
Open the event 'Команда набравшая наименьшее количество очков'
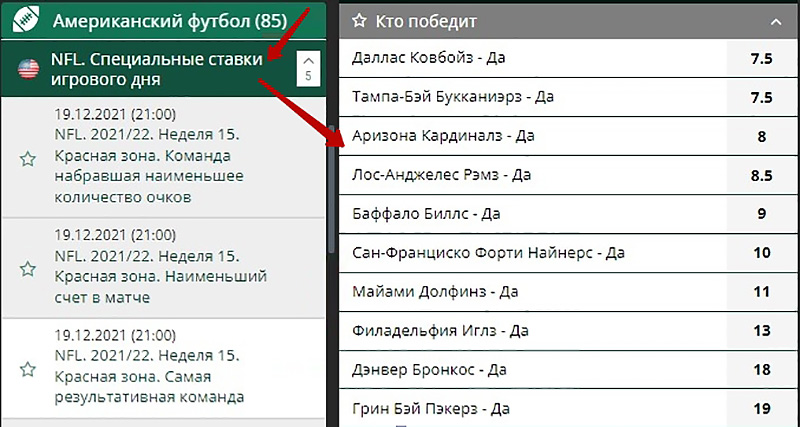click(x=163, y=157)
